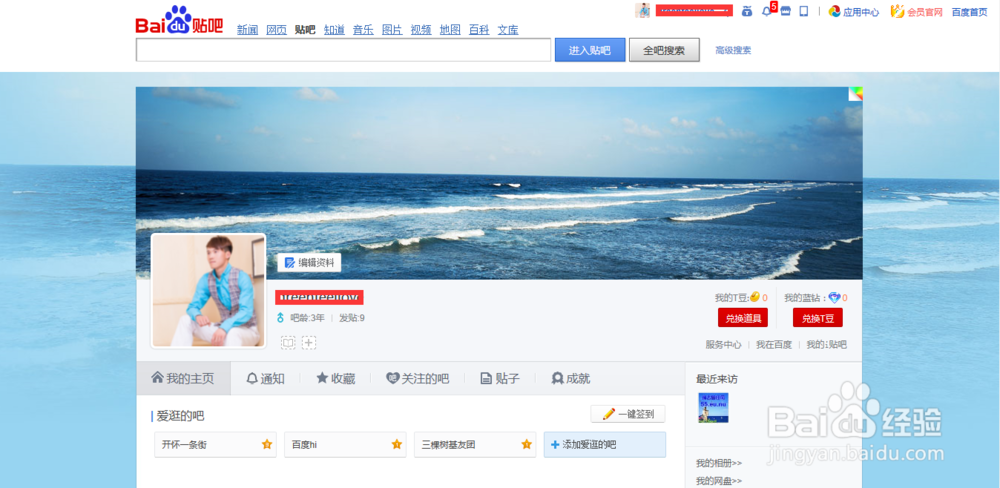
Task: Open the 音乐 navigation link
Action: pos(363,29)
